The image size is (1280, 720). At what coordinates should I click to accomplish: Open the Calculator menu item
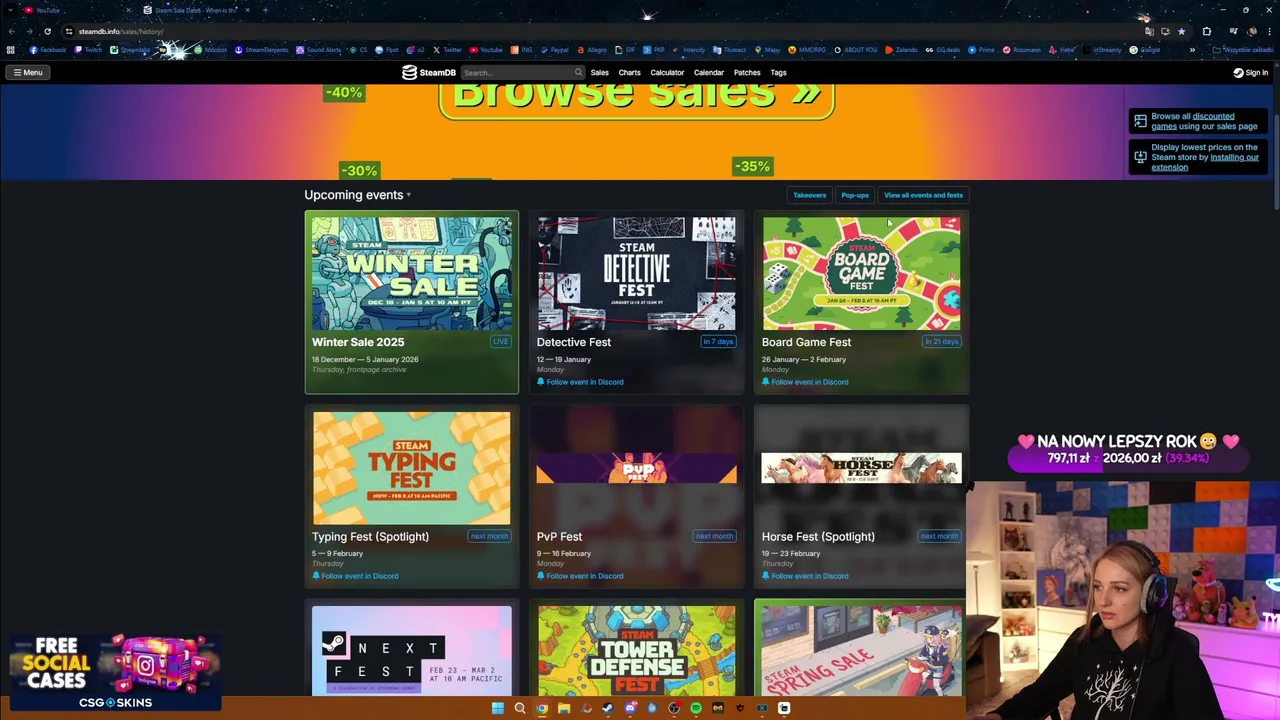coord(667,72)
